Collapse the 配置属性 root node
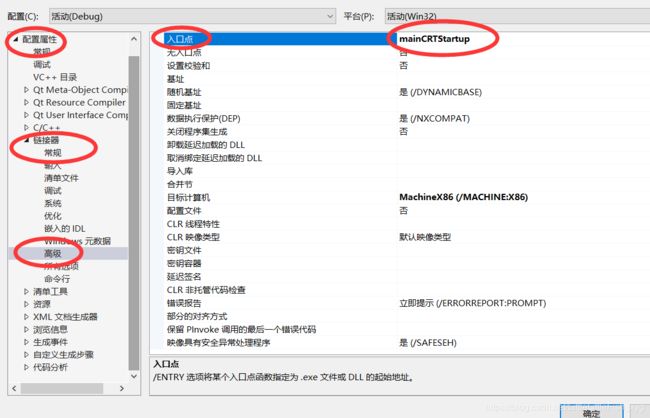The image size is (650, 418). (15, 39)
